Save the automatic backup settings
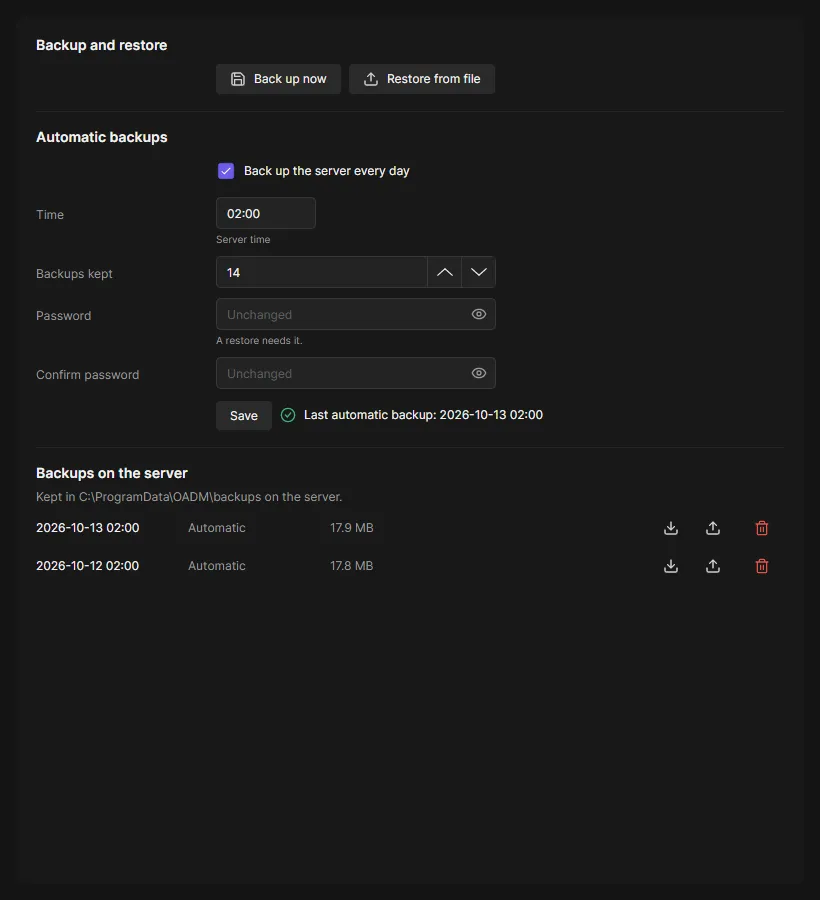The width and height of the screenshot is (820, 900). coord(244,416)
